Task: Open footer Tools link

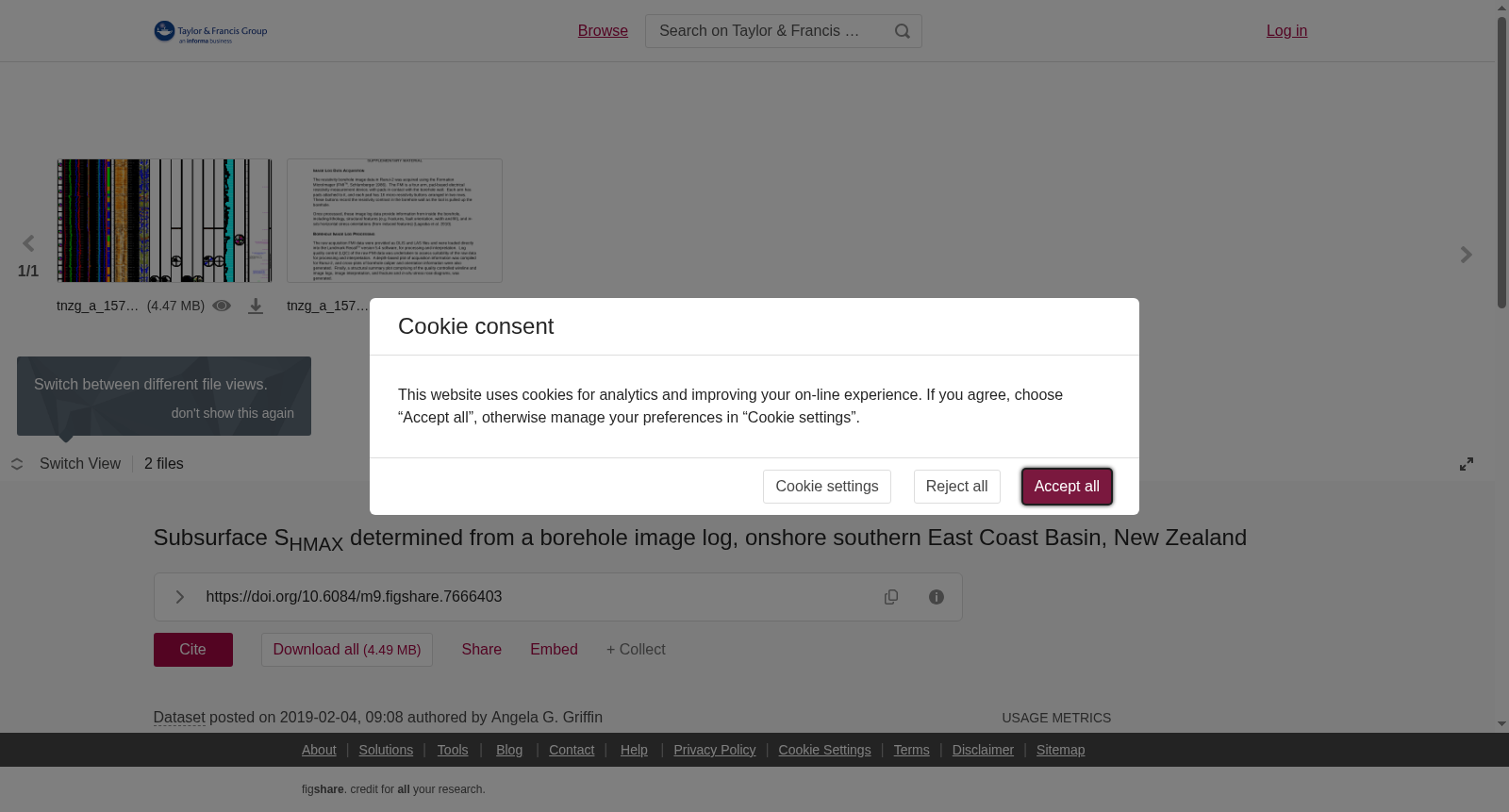Action: point(453,750)
